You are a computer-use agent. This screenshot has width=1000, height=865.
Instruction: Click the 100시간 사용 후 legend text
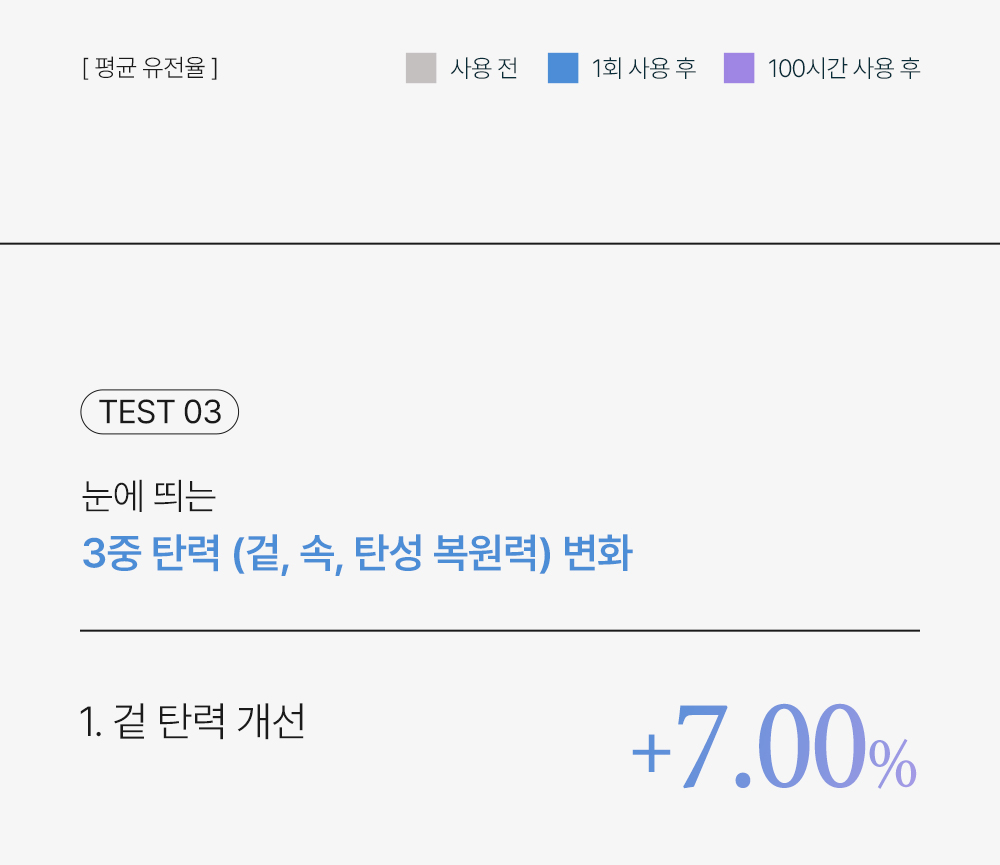coord(844,69)
